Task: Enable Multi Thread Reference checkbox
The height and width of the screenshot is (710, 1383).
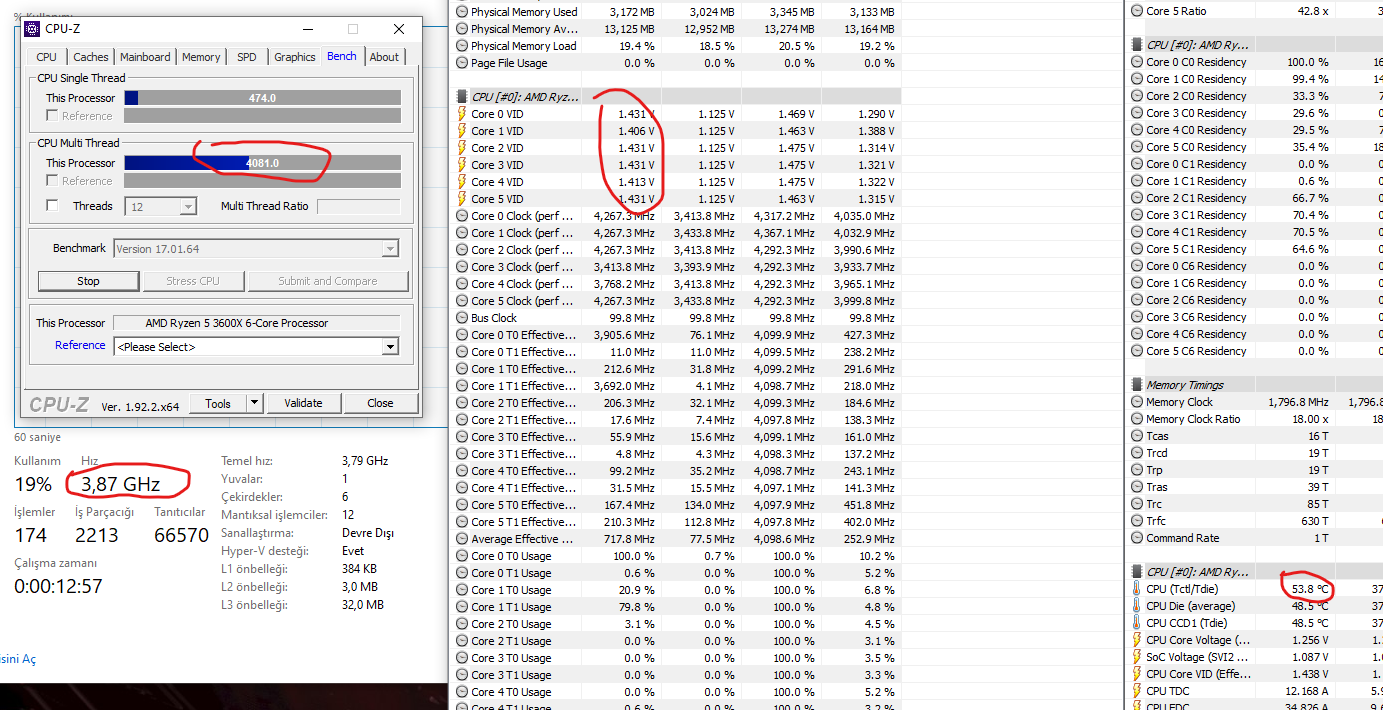Action: click(x=53, y=181)
